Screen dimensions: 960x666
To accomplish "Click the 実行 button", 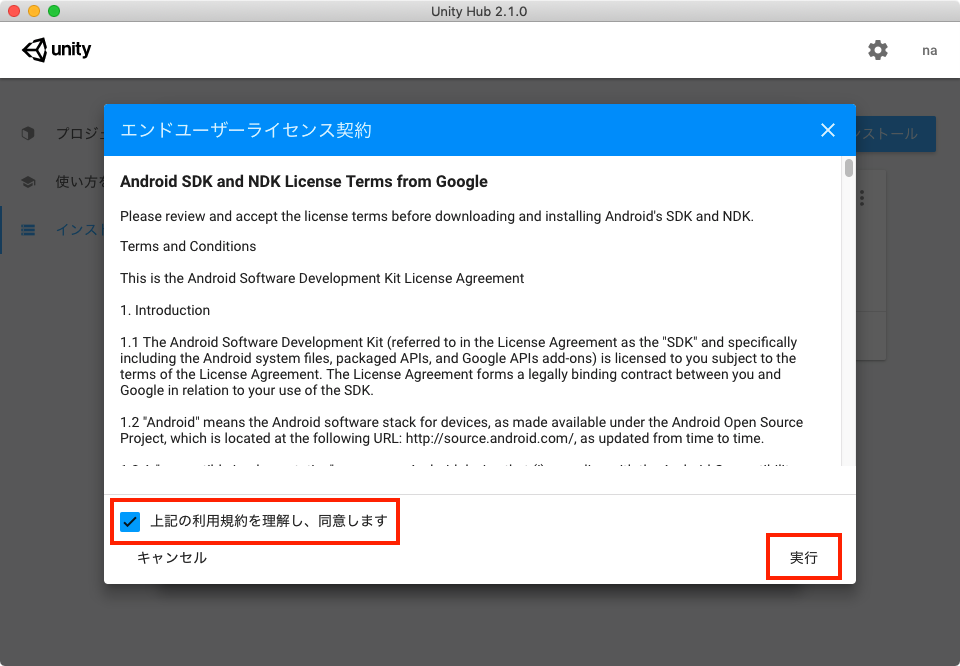I will point(803,557).
